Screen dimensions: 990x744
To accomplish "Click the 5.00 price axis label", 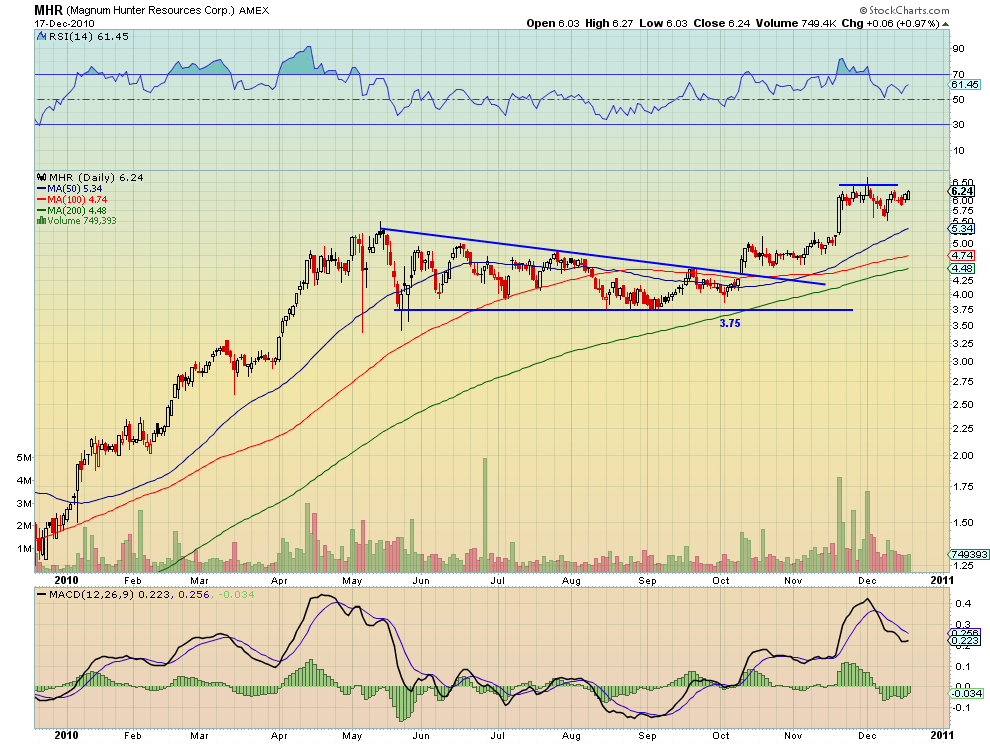I will 963,243.
